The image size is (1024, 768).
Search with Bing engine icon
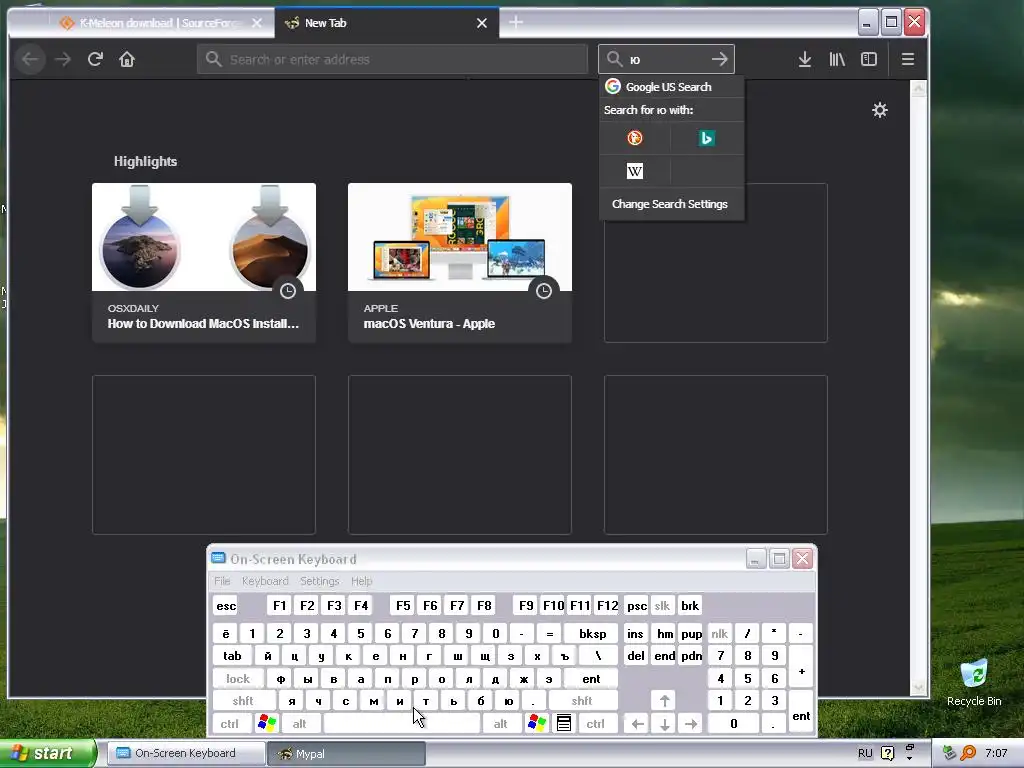pos(706,138)
